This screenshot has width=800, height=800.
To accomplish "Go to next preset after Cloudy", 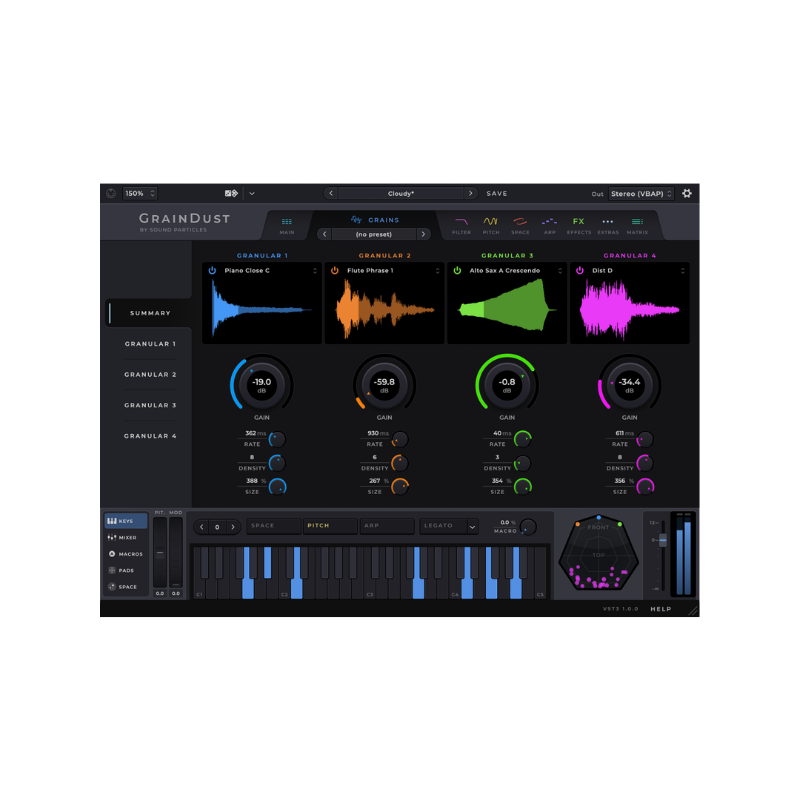I will (x=470, y=193).
